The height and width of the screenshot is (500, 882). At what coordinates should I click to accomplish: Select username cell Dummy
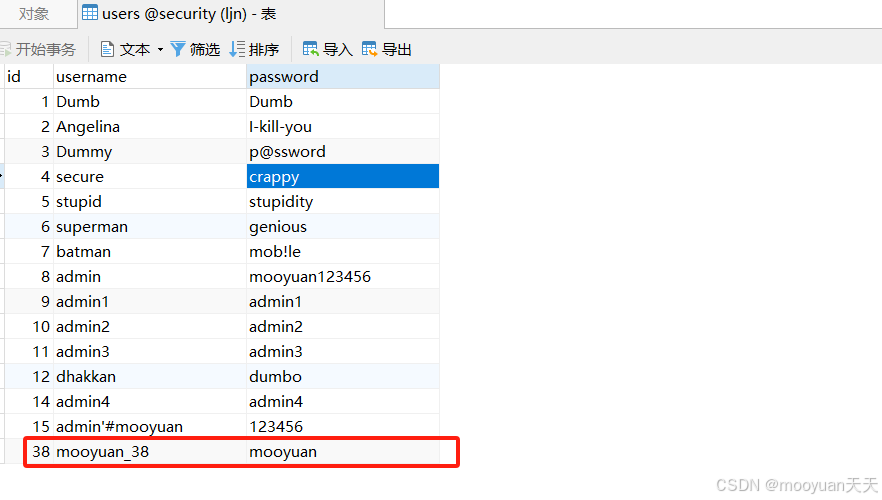(x=150, y=152)
